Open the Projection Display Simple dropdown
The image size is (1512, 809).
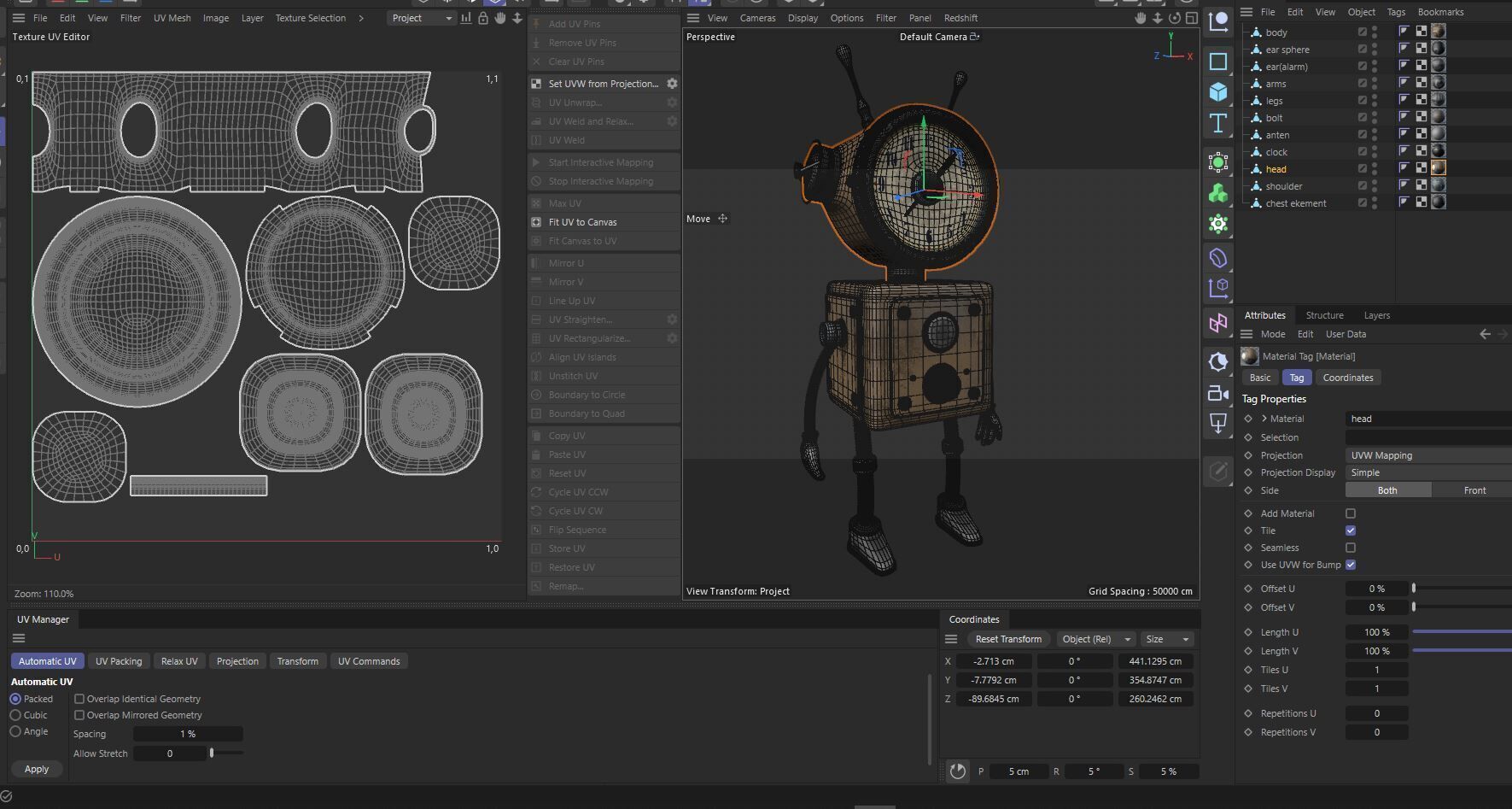point(1428,472)
